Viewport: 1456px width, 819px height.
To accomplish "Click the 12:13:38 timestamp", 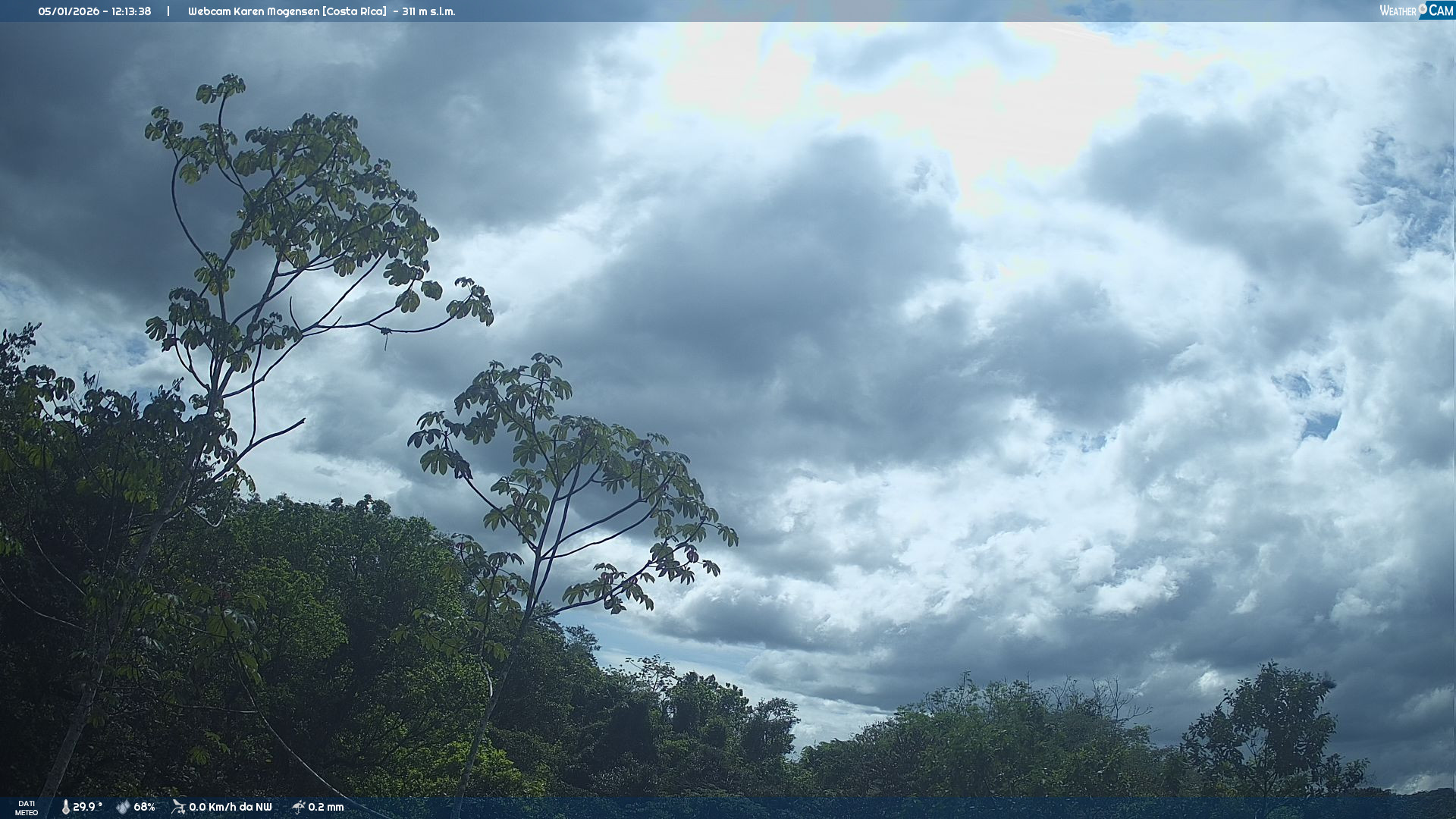I will tap(130, 11).
